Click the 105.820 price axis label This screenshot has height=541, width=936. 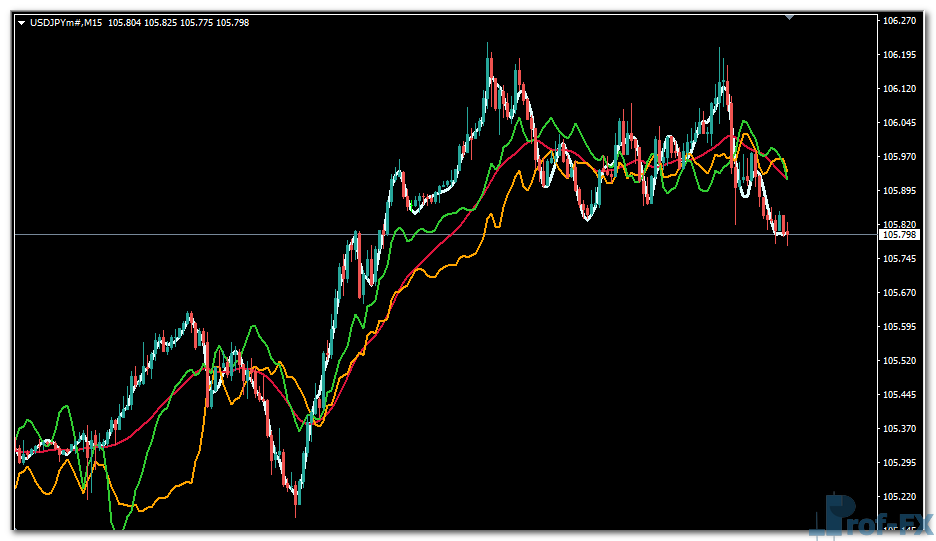click(899, 224)
